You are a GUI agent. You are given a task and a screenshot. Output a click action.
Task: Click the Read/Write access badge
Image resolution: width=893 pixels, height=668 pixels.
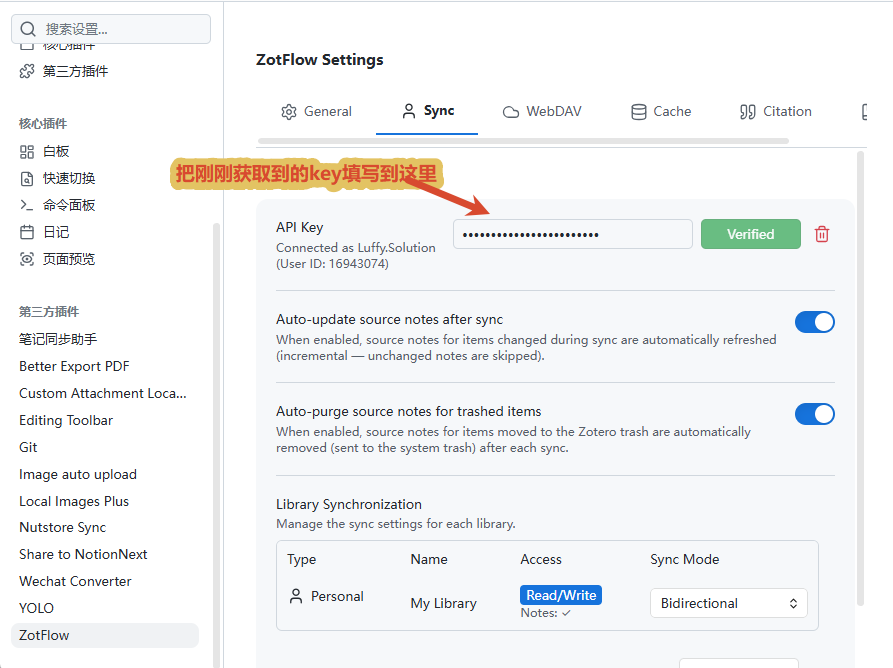[561, 595]
